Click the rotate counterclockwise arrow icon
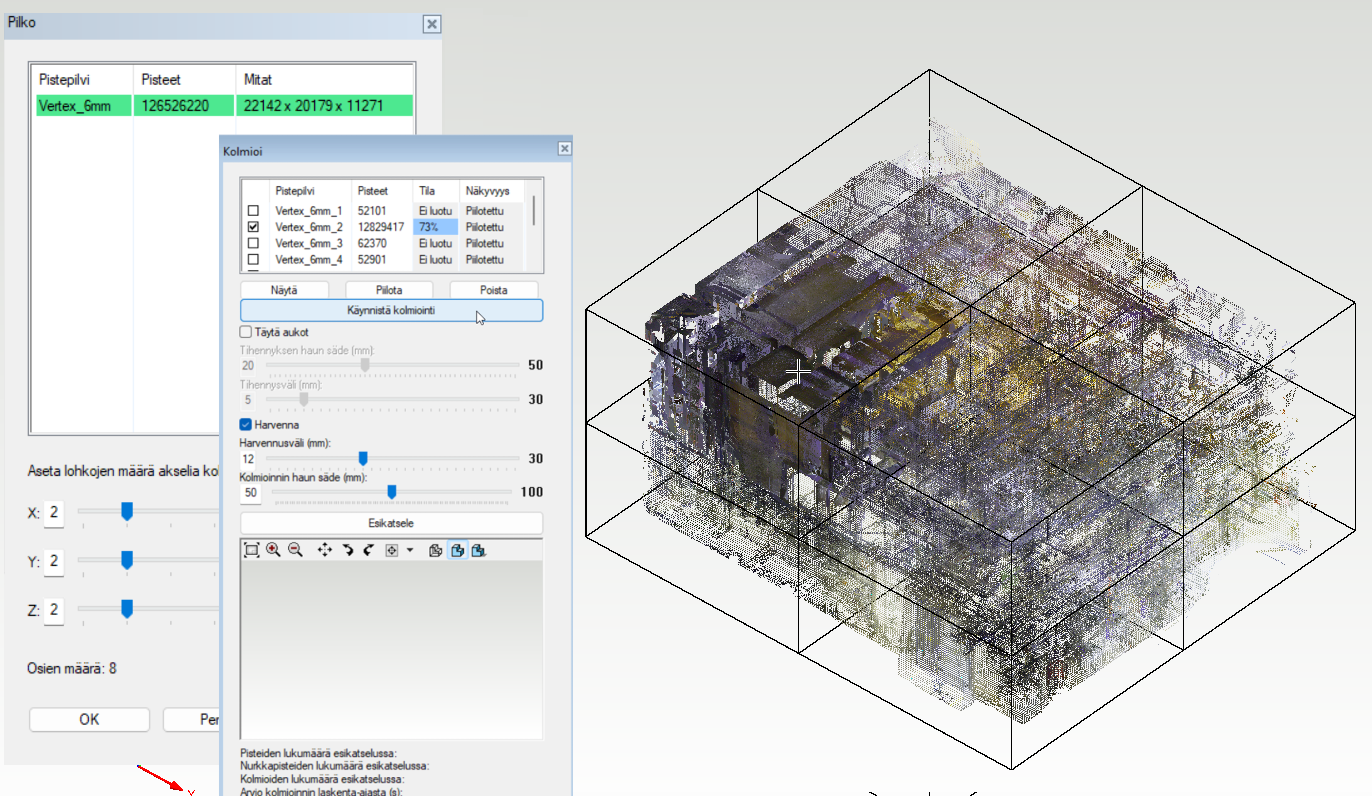Image resolution: width=1372 pixels, height=796 pixels. tap(368, 550)
